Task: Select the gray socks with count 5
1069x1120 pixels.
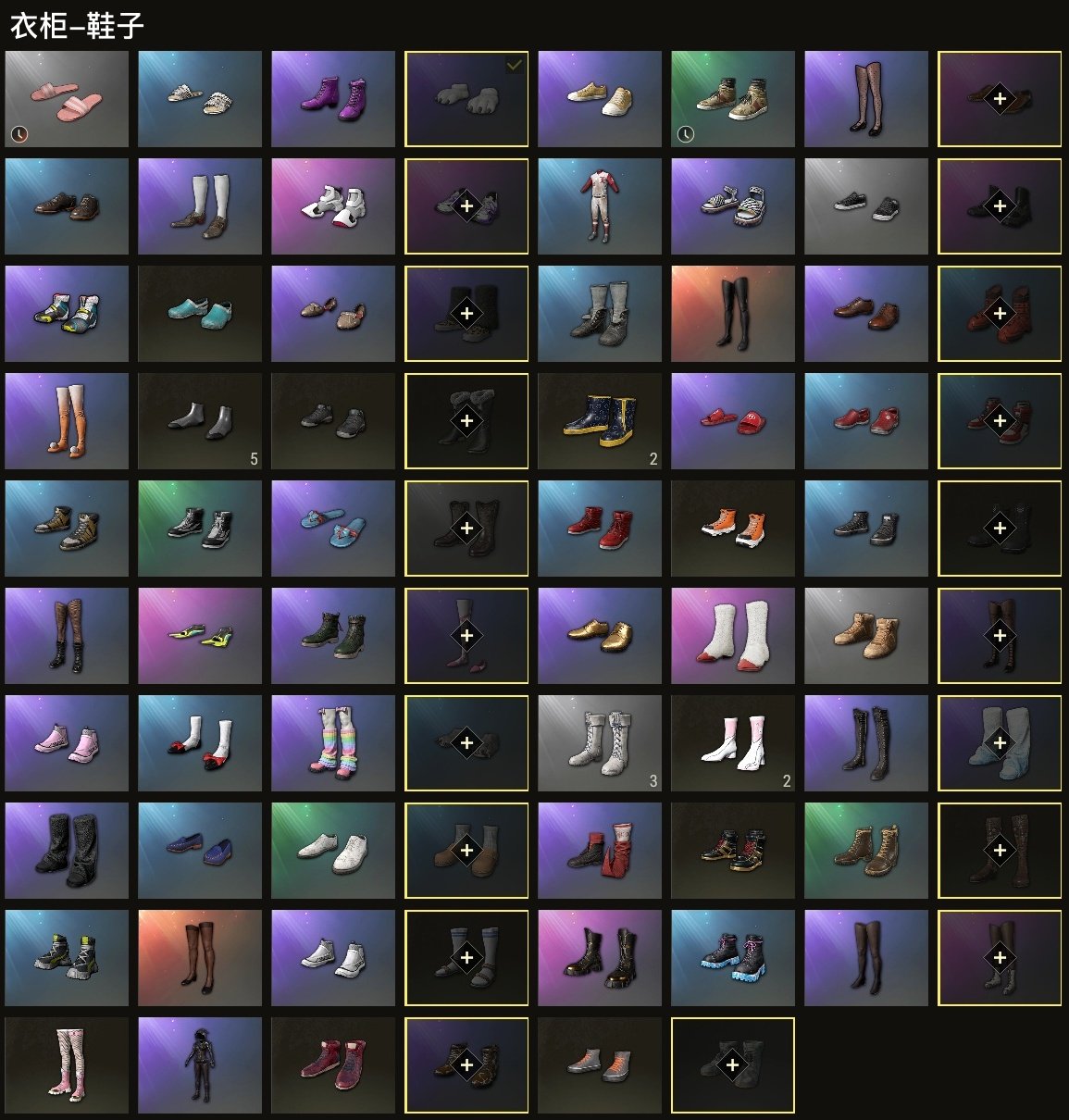Action: pyautogui.click(x=200, y=421)
